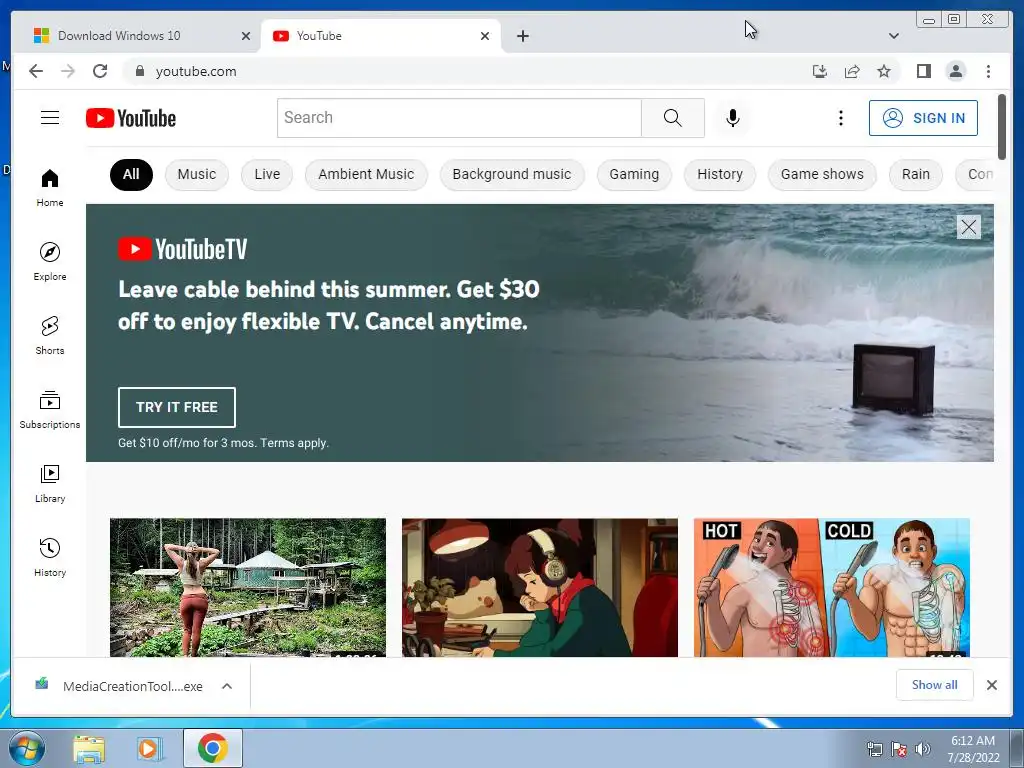The width and height of the screenshot is (1024, 768).
Task: Go back with the browser back arrow
Action: pos(36,71)
